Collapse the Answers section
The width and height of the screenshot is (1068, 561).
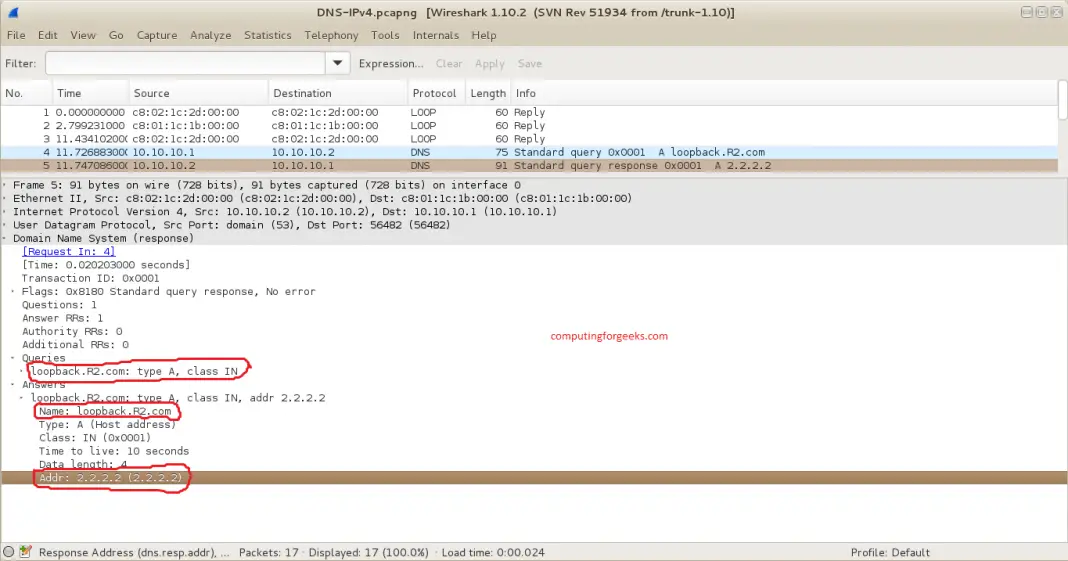pyautogui.click(x=14, y=385)
